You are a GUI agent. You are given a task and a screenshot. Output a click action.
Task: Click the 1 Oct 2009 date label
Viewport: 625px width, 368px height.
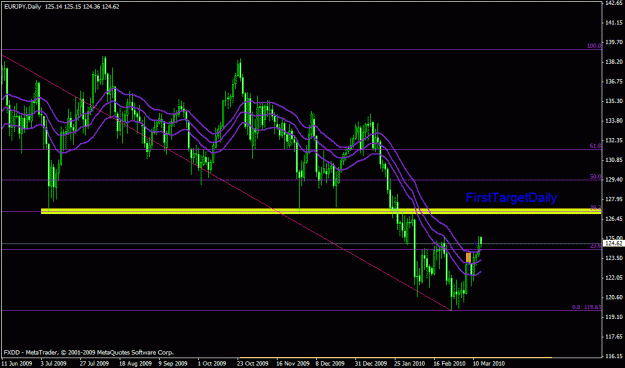212,363
